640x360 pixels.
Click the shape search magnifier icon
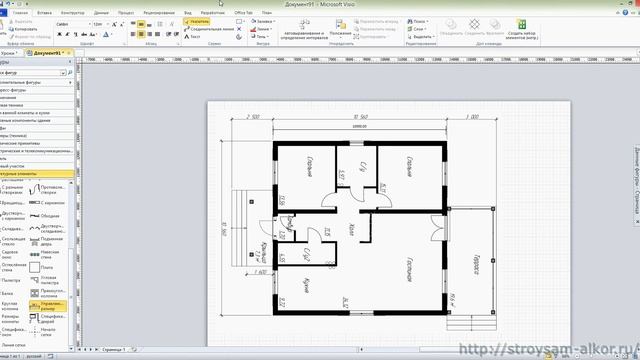(x=70, y=73)
